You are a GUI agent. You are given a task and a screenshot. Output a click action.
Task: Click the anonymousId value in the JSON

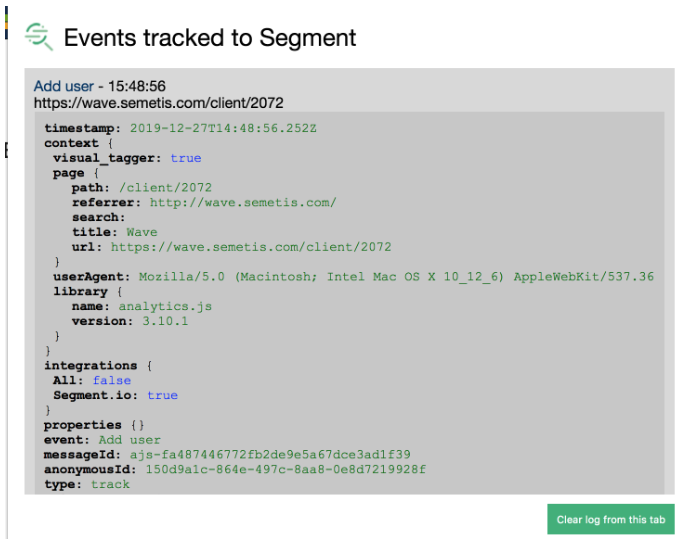point(286,469)
